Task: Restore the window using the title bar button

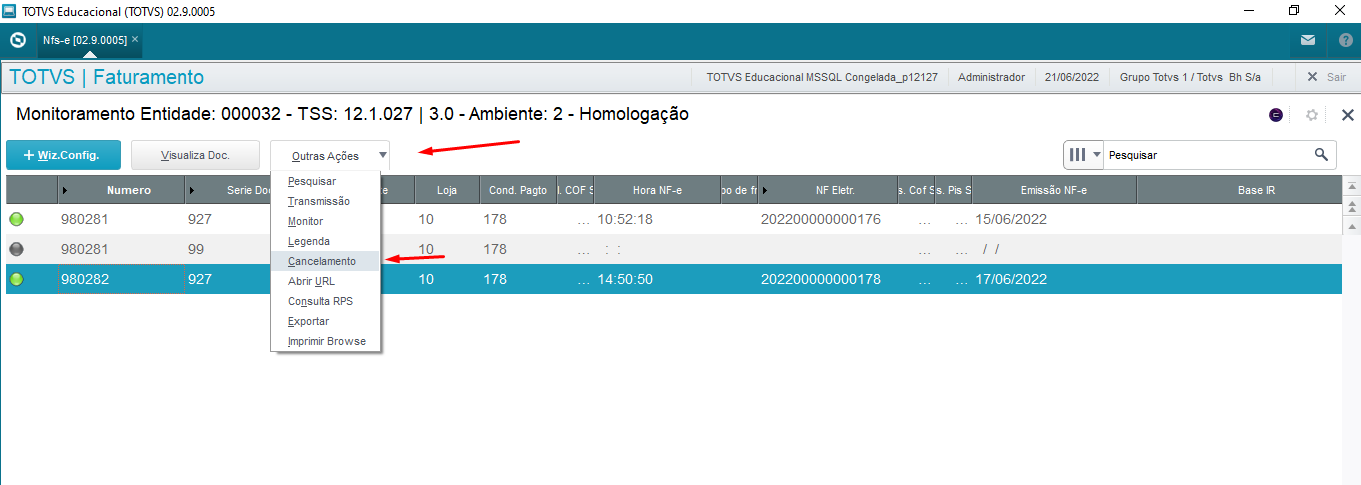Action: (1294, 11)
